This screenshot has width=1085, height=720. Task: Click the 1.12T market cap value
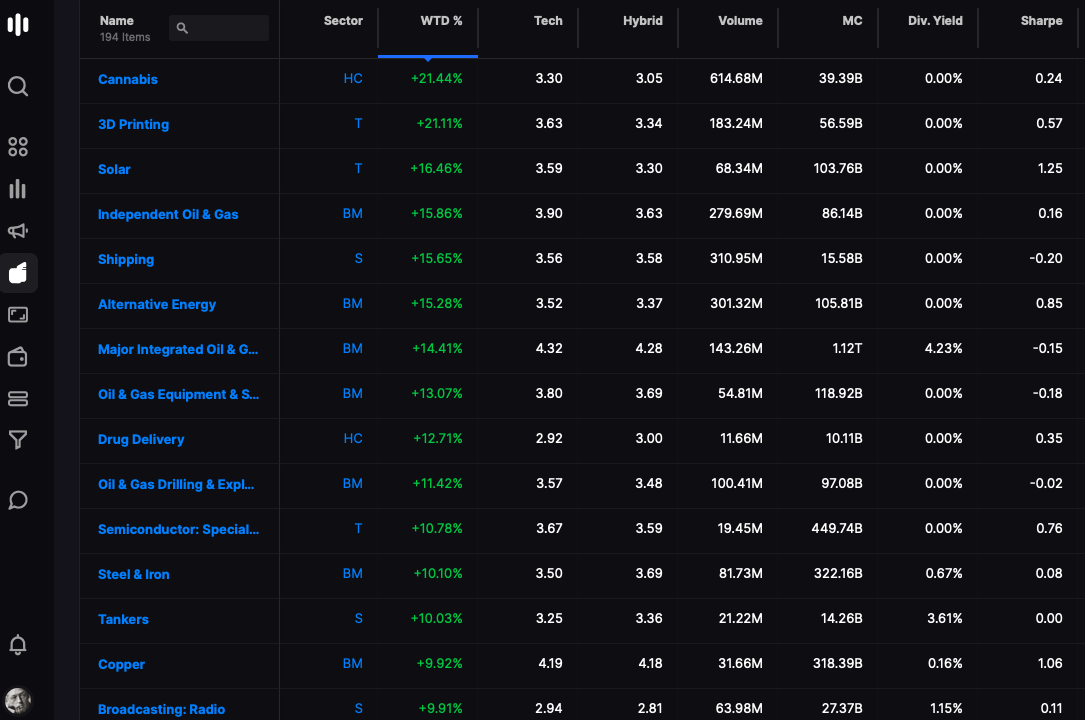(847, 348)
